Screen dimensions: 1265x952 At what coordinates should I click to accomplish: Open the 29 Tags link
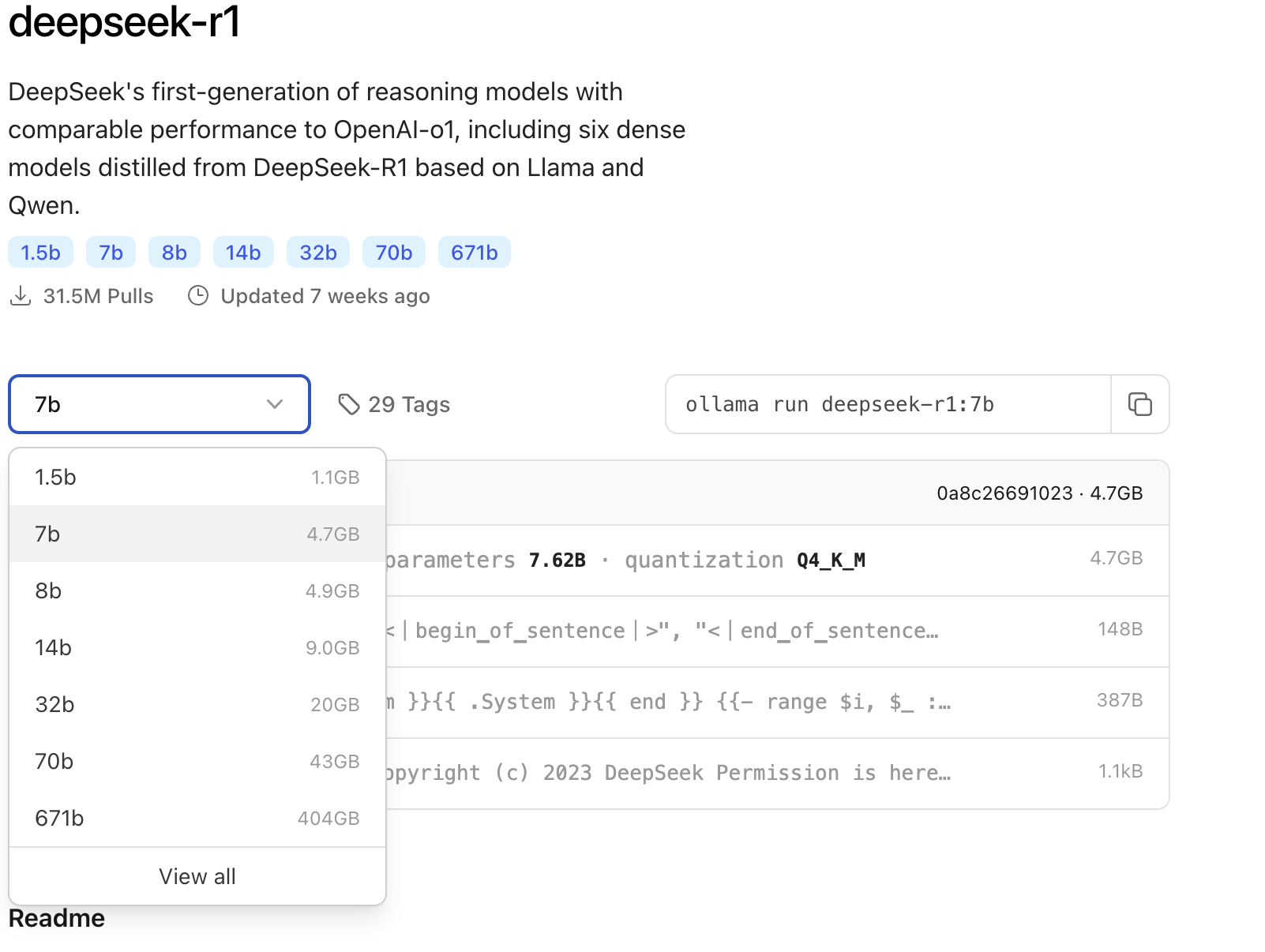point(394,404)
